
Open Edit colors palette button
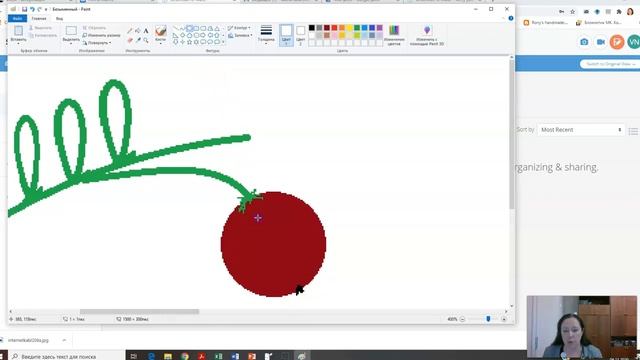[394, 35]
